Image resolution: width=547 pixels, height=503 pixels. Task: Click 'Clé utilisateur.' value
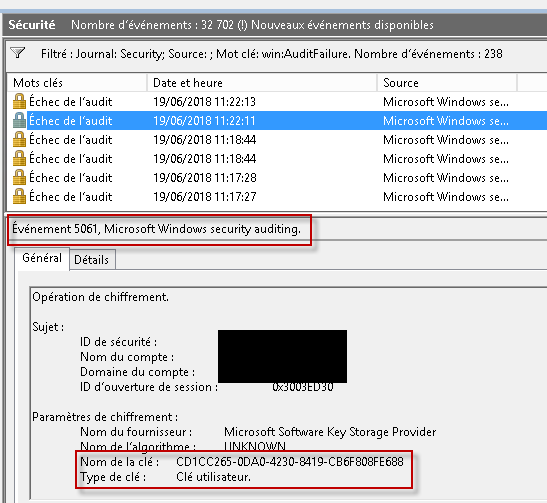pyautogui.click(x=213, y=477)
